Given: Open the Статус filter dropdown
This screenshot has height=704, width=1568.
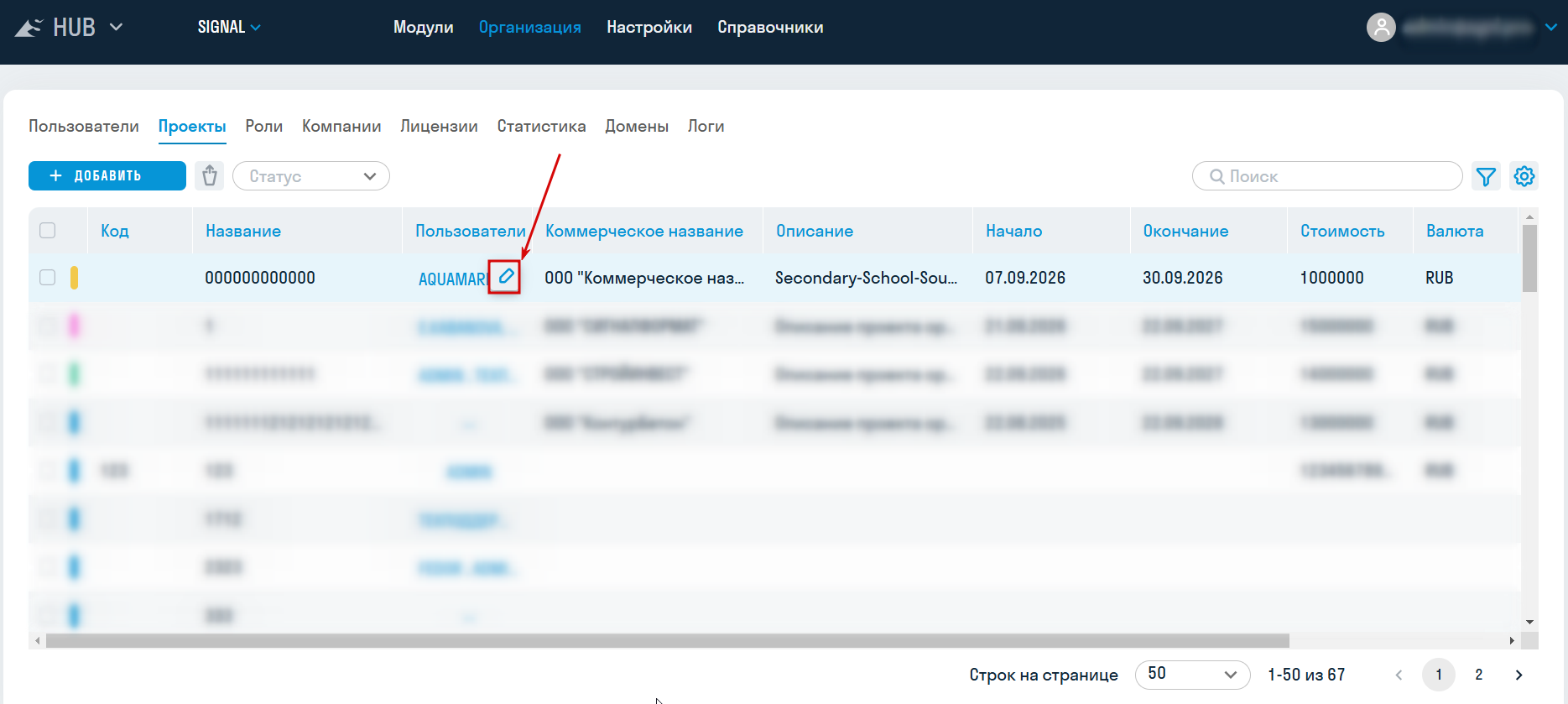Looking at the screenshot, I should point(311,176).
